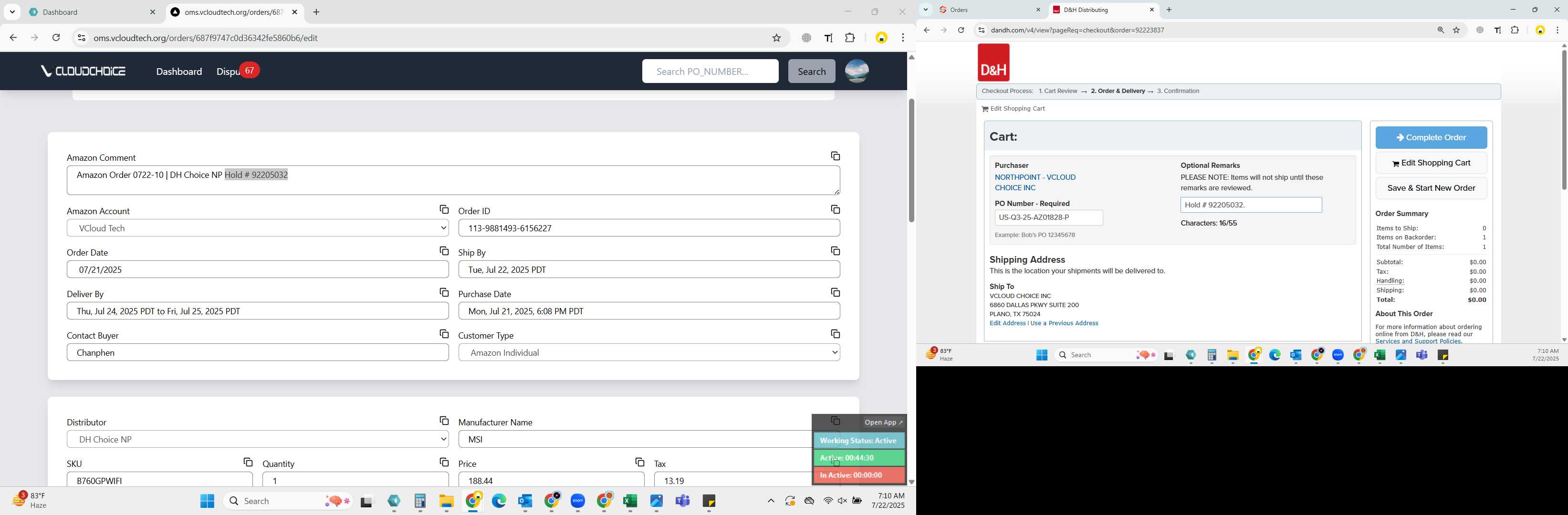
Task: Copy the Customer Type value
Action: click(835, 334)
